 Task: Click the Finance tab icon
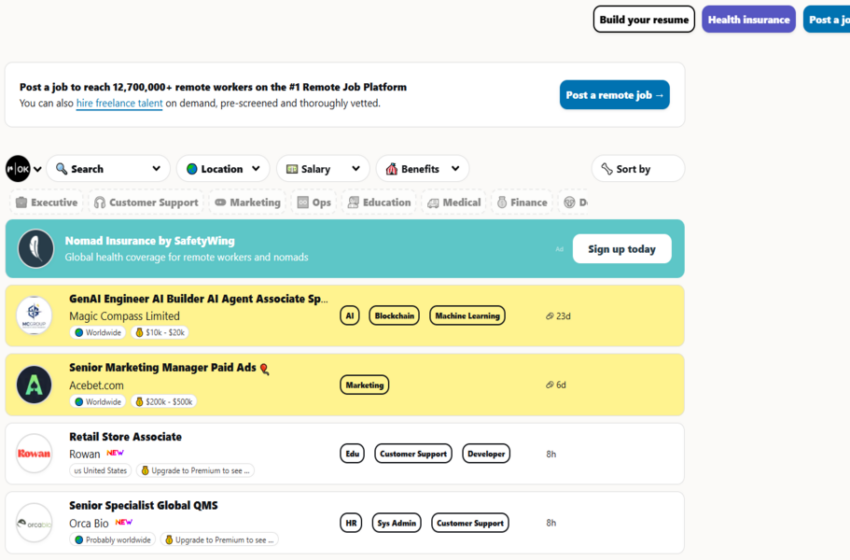click(502, 202)
